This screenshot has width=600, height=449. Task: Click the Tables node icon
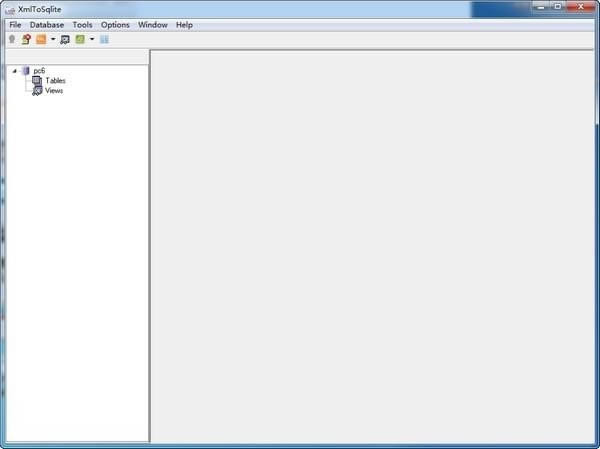[37, 80]
